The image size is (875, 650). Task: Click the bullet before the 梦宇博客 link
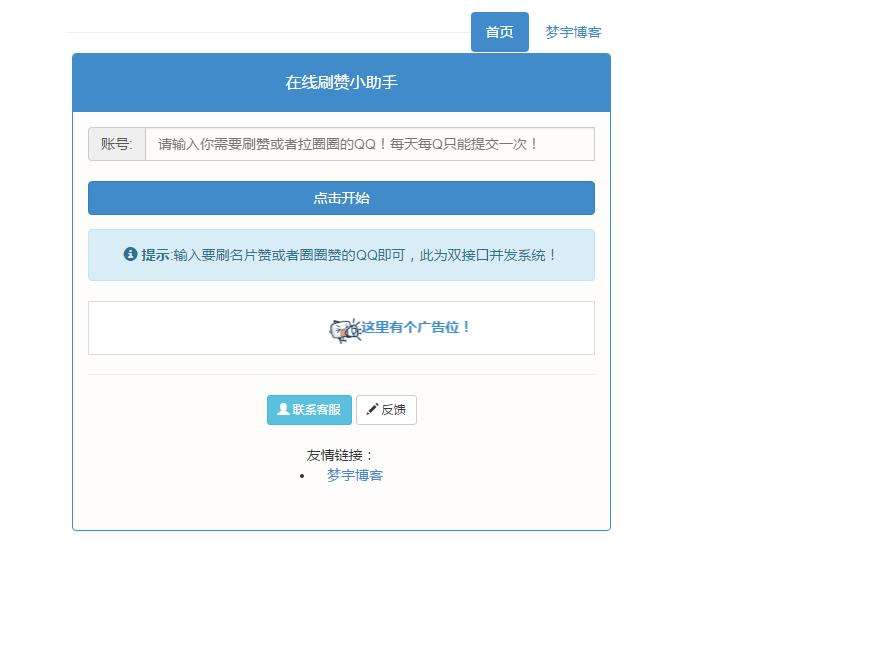click(x=302, y=476)
